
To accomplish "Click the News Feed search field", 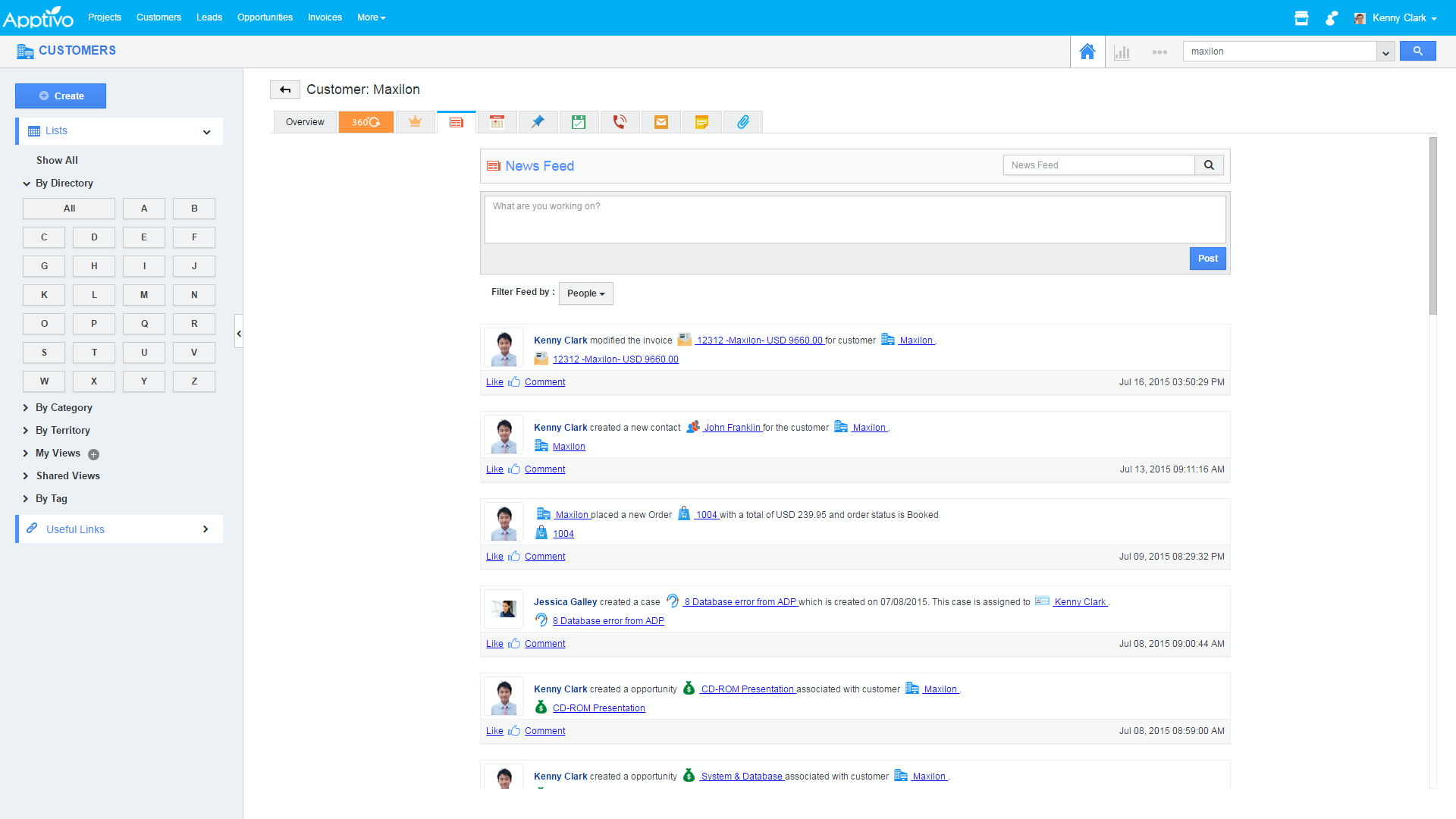I will click(x=1099, y=165).
